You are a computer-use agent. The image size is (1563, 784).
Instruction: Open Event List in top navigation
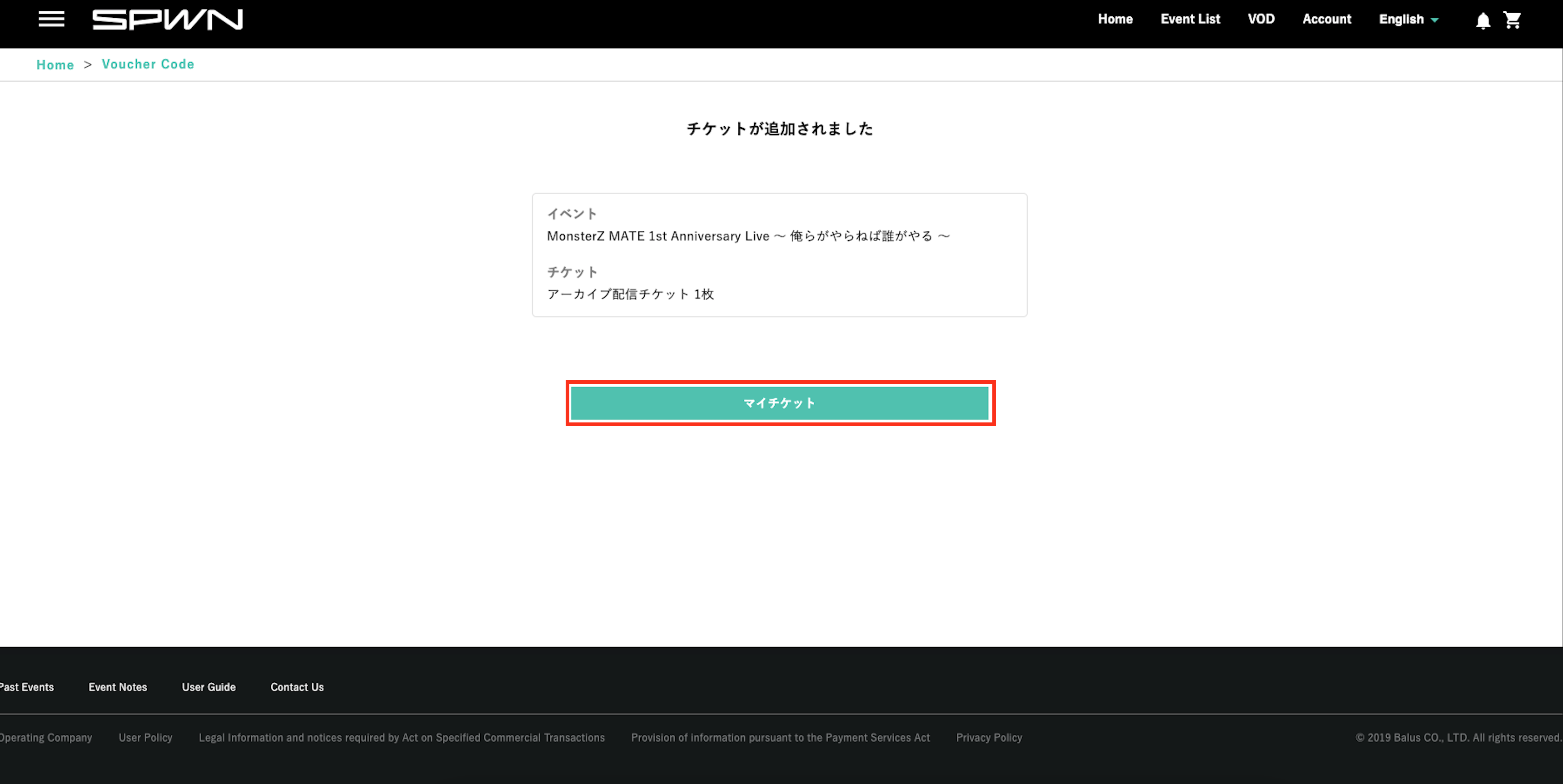[1190, 19]
